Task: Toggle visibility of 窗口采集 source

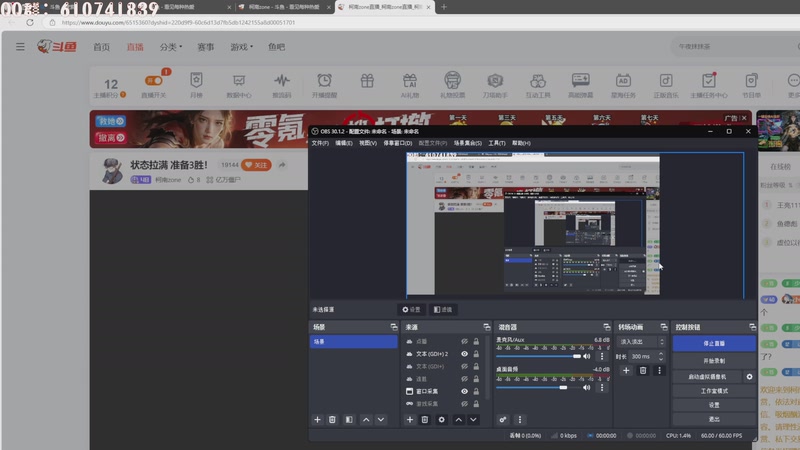Action: (x=464, y=391)
